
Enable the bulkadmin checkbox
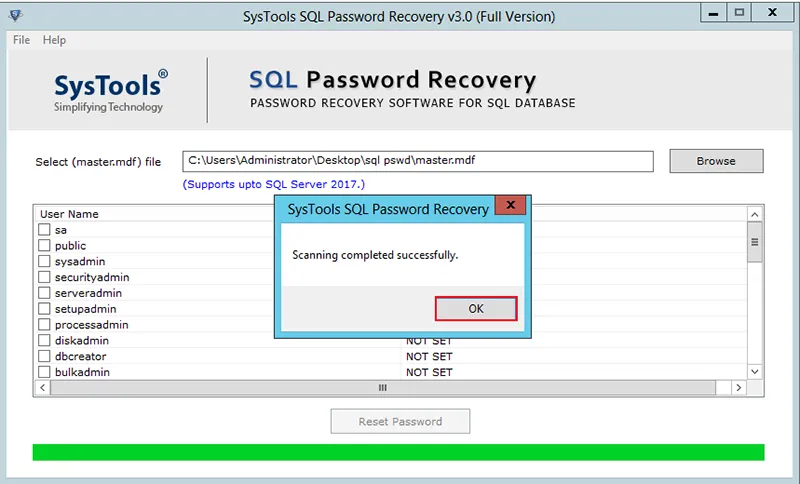(44, 373)
